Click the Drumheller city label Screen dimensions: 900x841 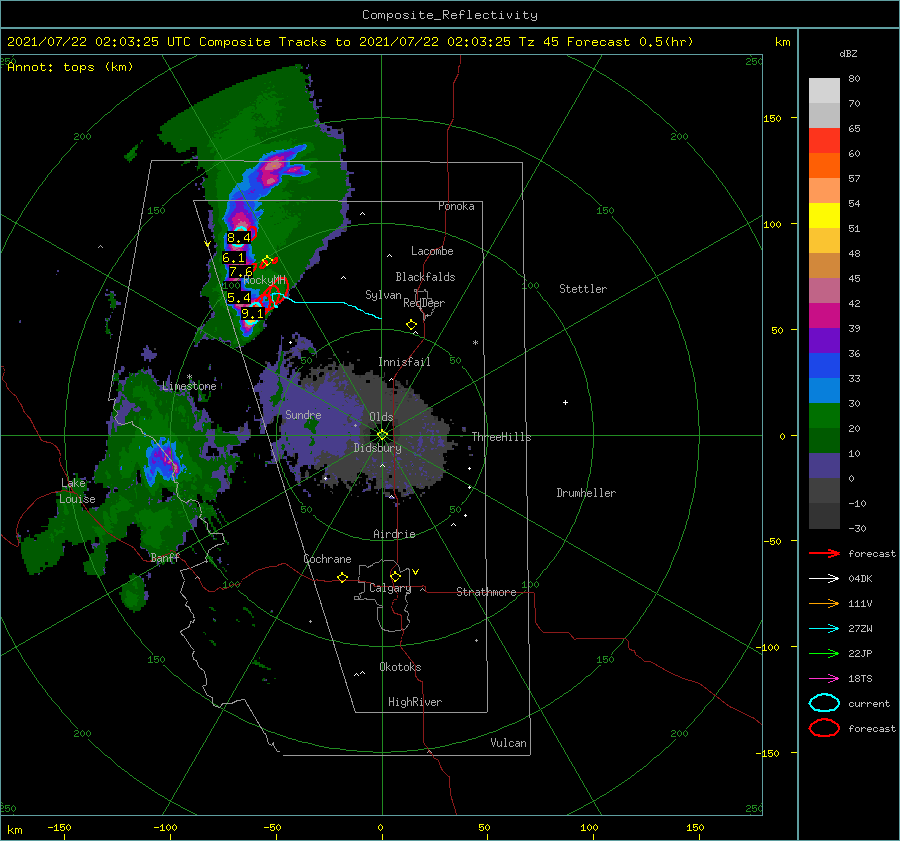click(586, 493)
